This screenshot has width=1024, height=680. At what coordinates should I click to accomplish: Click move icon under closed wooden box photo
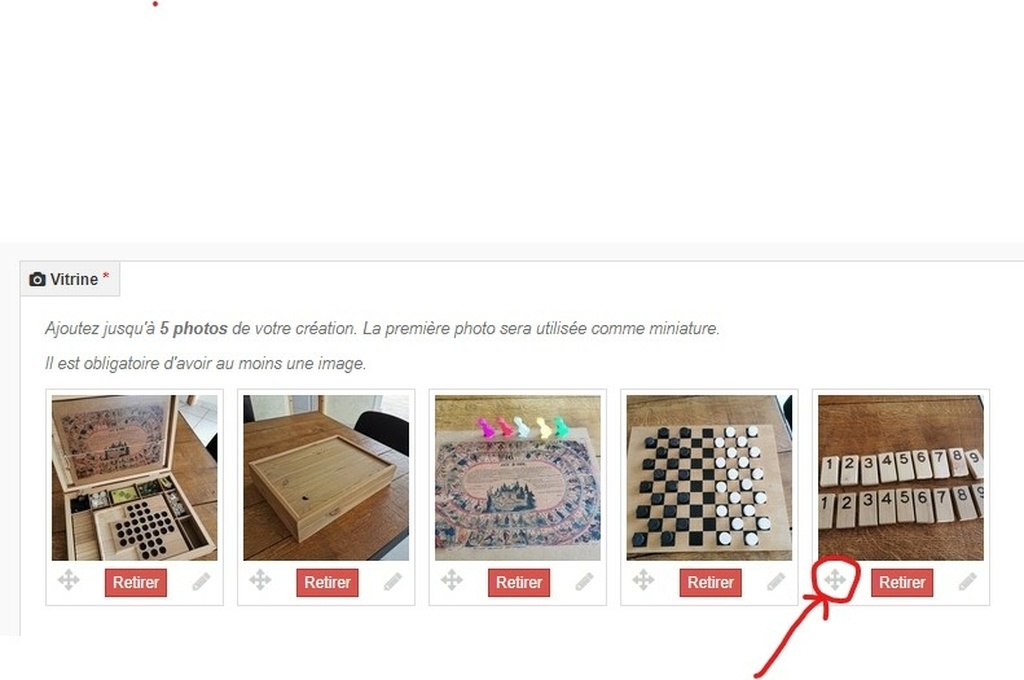[260, 579]
